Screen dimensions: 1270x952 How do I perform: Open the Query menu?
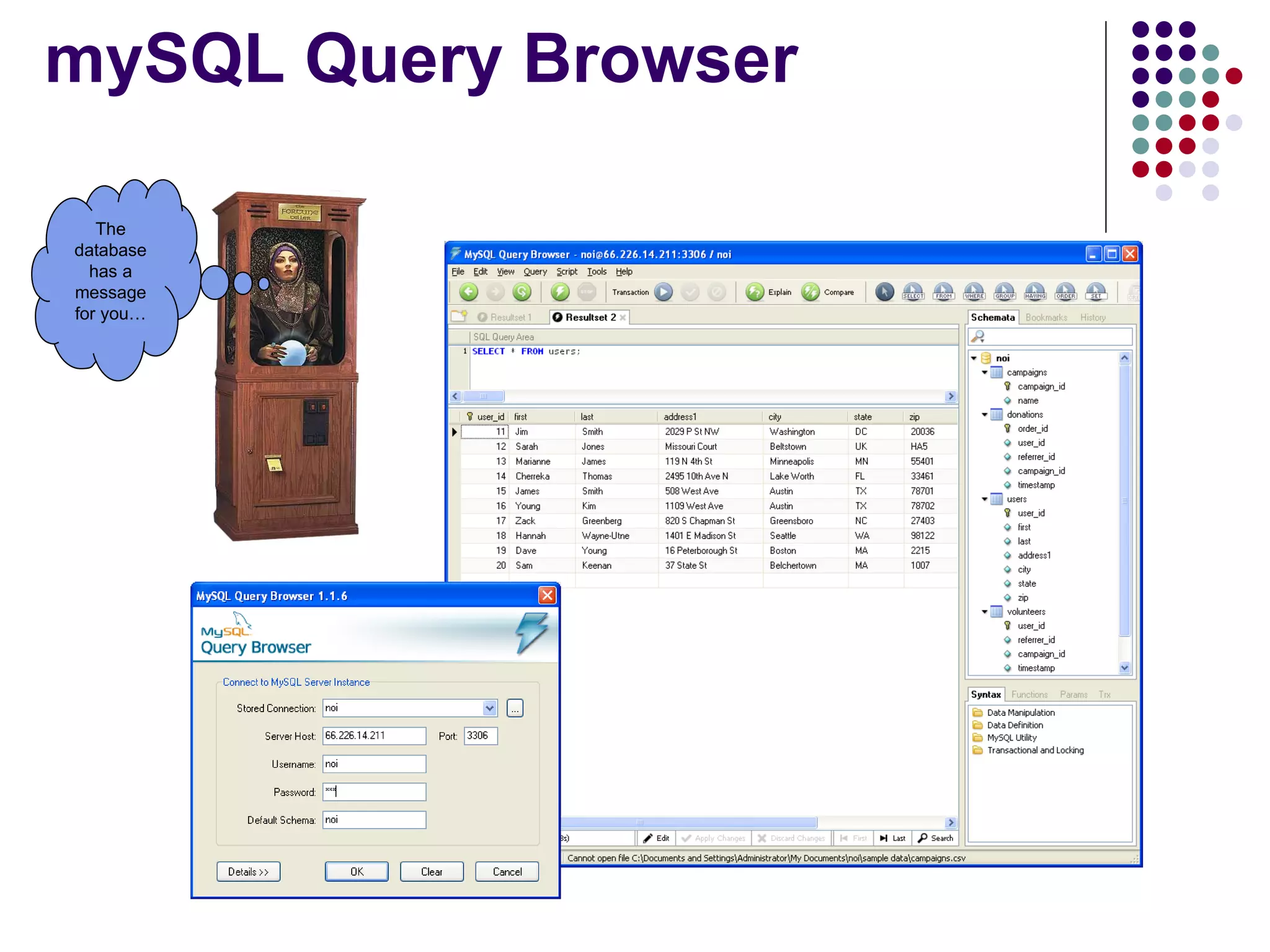coord(535,271)
